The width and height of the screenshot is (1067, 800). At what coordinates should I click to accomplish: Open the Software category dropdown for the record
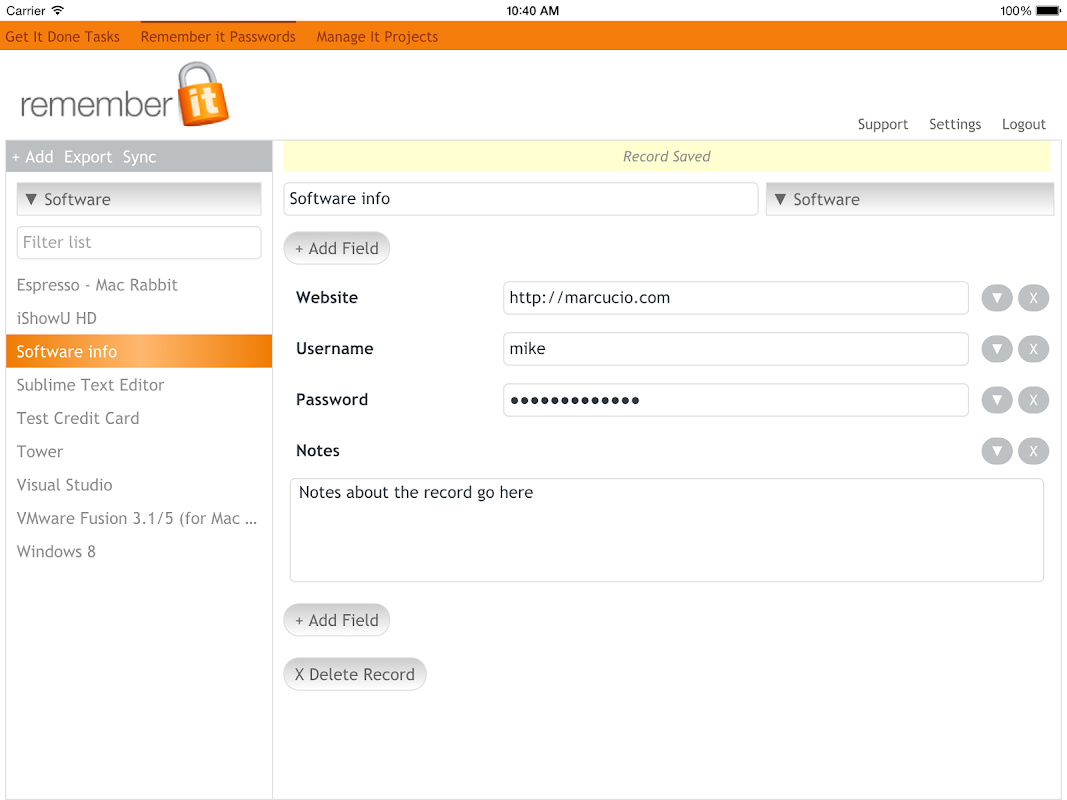tap(909, 199)
